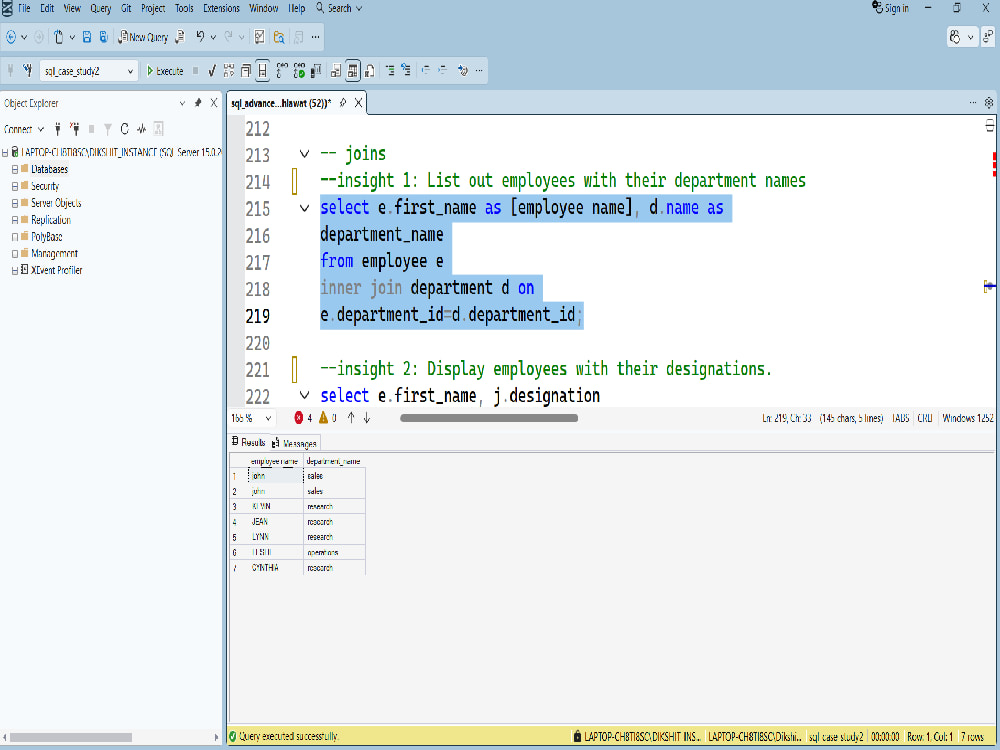Open the Undo history dropdown arrow
The image size is (1000, 750).
[x=213, y=37]
